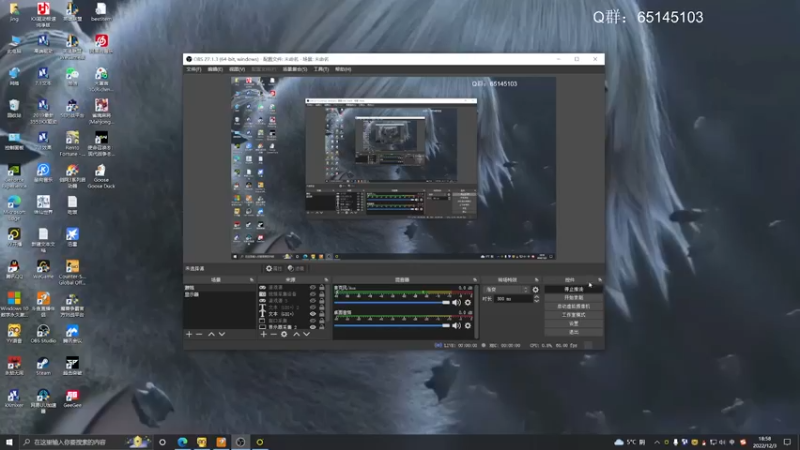Select the GeForce Experience desktop icon

point(14,176)
